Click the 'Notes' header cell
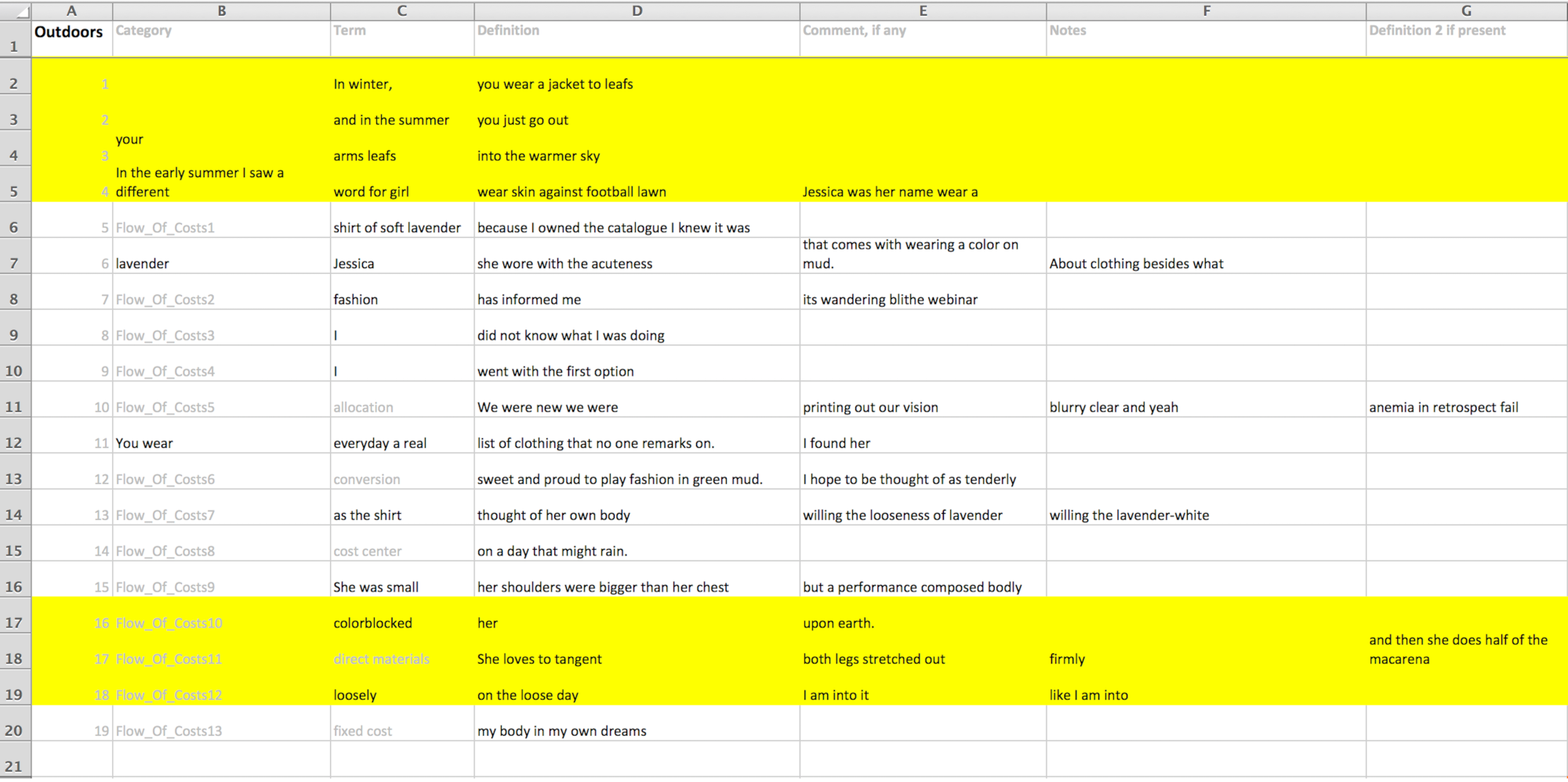 [x=1206, y=38]
